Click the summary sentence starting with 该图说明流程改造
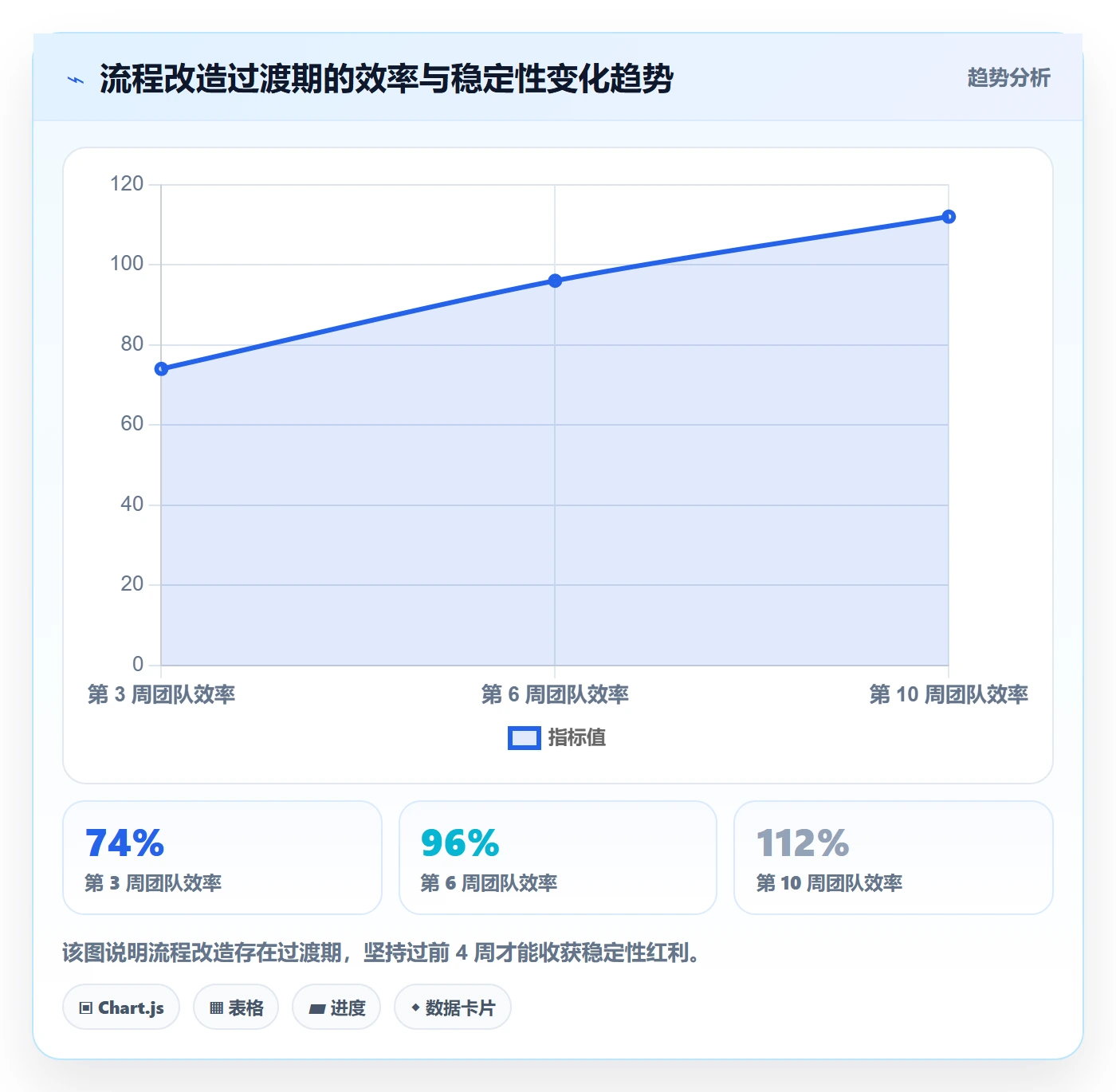 click(383, 953)
